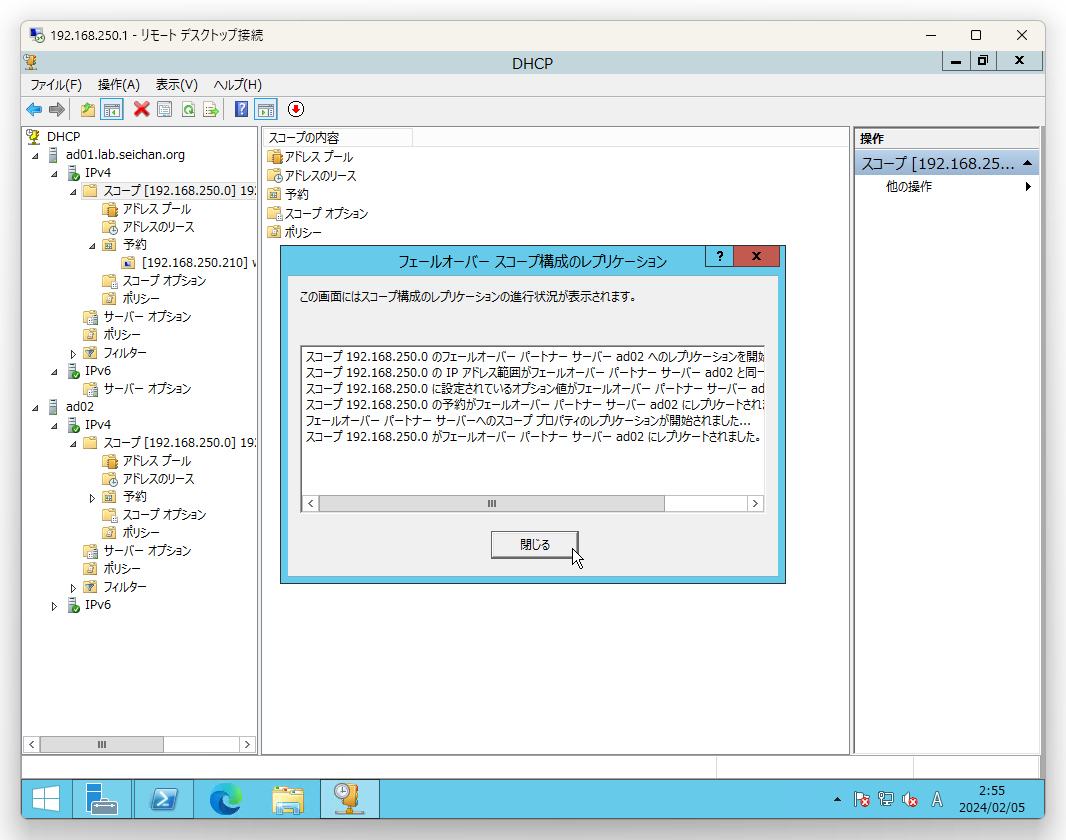This screenshot has height=840, width=1066.
Task: Click the right scroll arrow of the console tree
Action: coord(247,744)
